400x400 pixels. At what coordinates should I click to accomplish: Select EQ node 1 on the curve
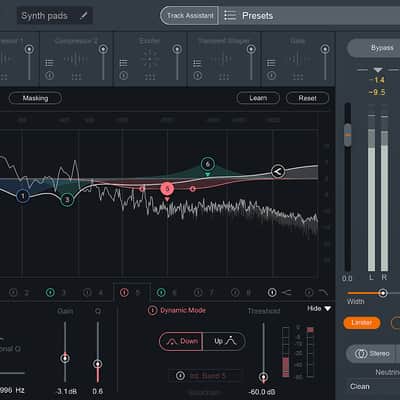(23, 196)
